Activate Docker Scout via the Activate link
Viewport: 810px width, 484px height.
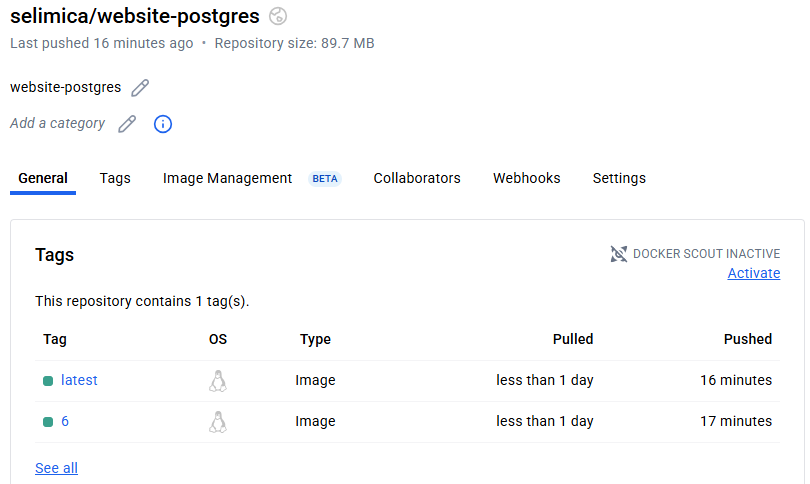tap(753, 274)
